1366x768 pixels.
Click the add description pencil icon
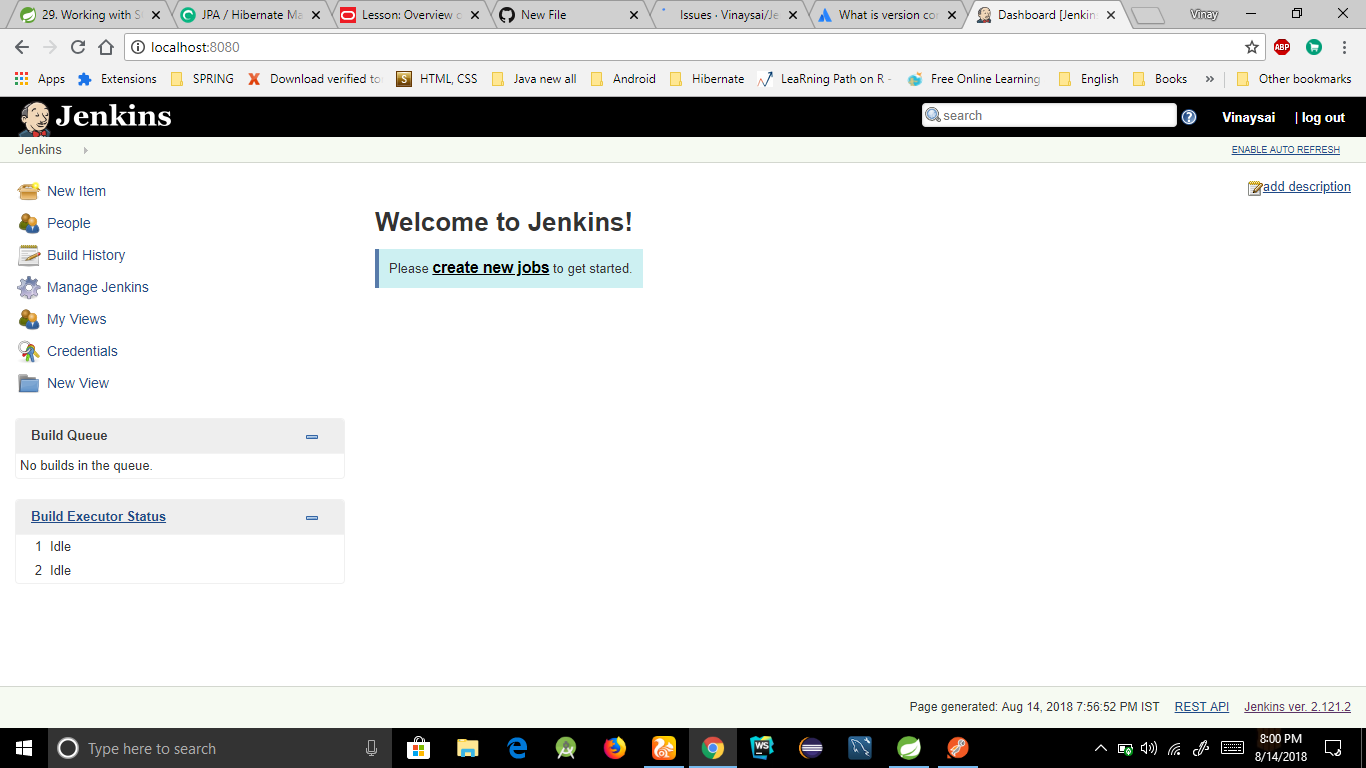coord(1253,187)
